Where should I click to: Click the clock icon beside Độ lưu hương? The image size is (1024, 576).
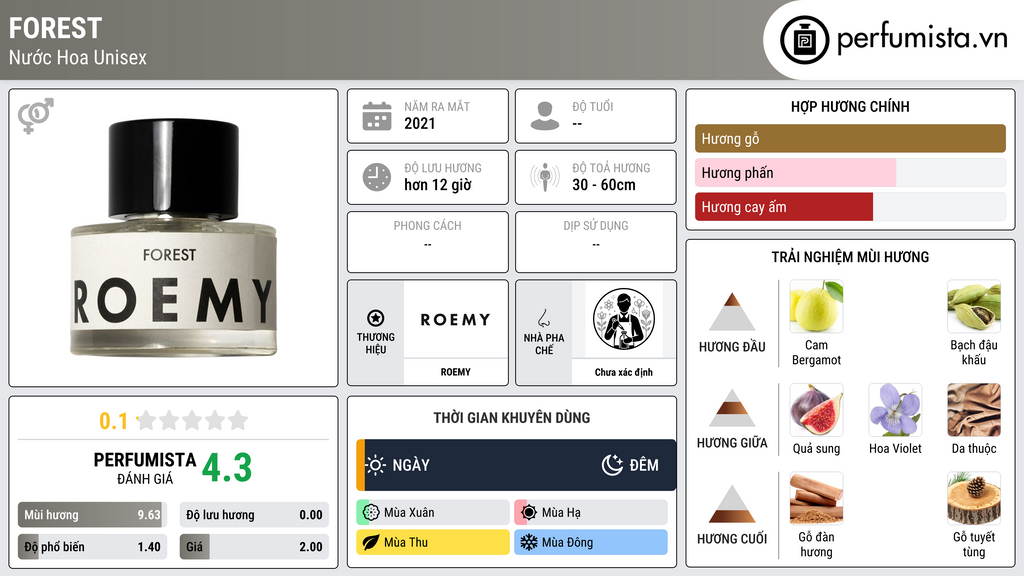[377, 177]
